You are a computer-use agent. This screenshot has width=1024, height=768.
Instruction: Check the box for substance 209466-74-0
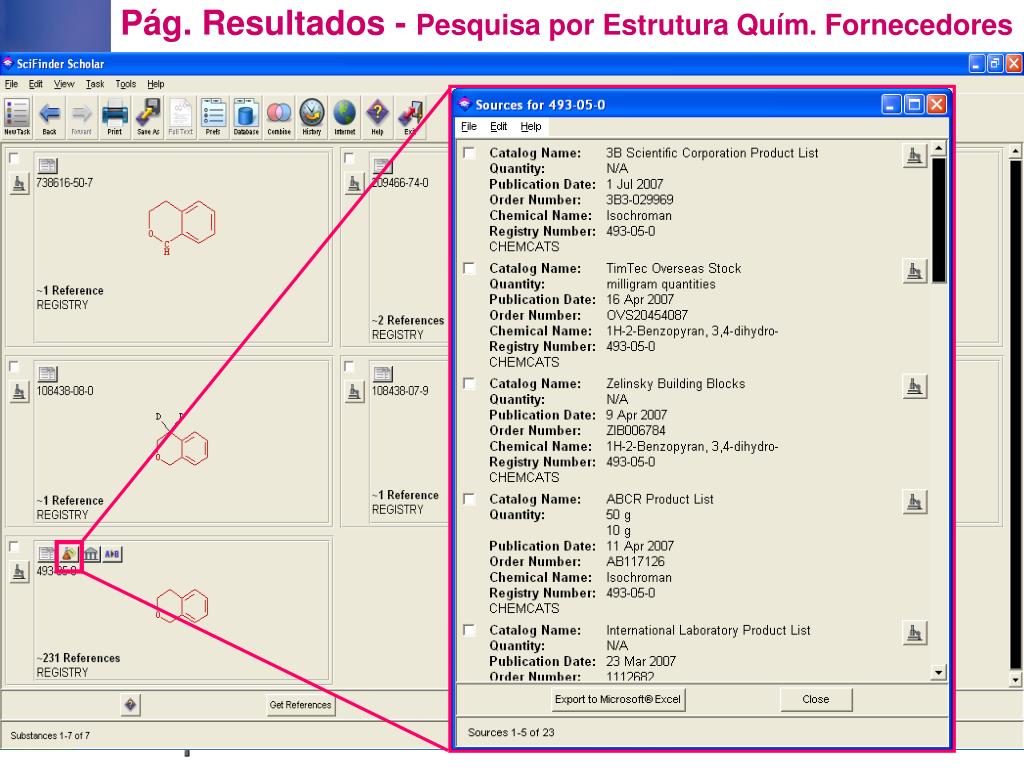[x=349, y=158]
